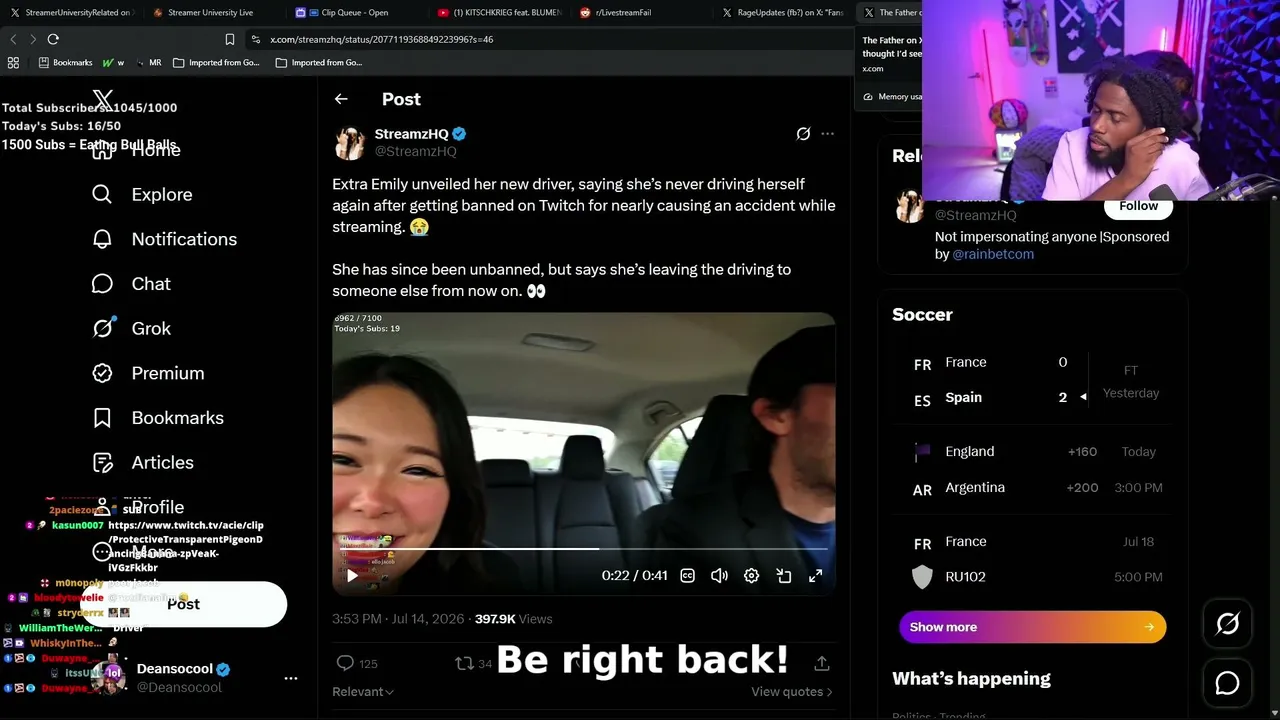Open site information icon beside the URL

coord(256,39)
